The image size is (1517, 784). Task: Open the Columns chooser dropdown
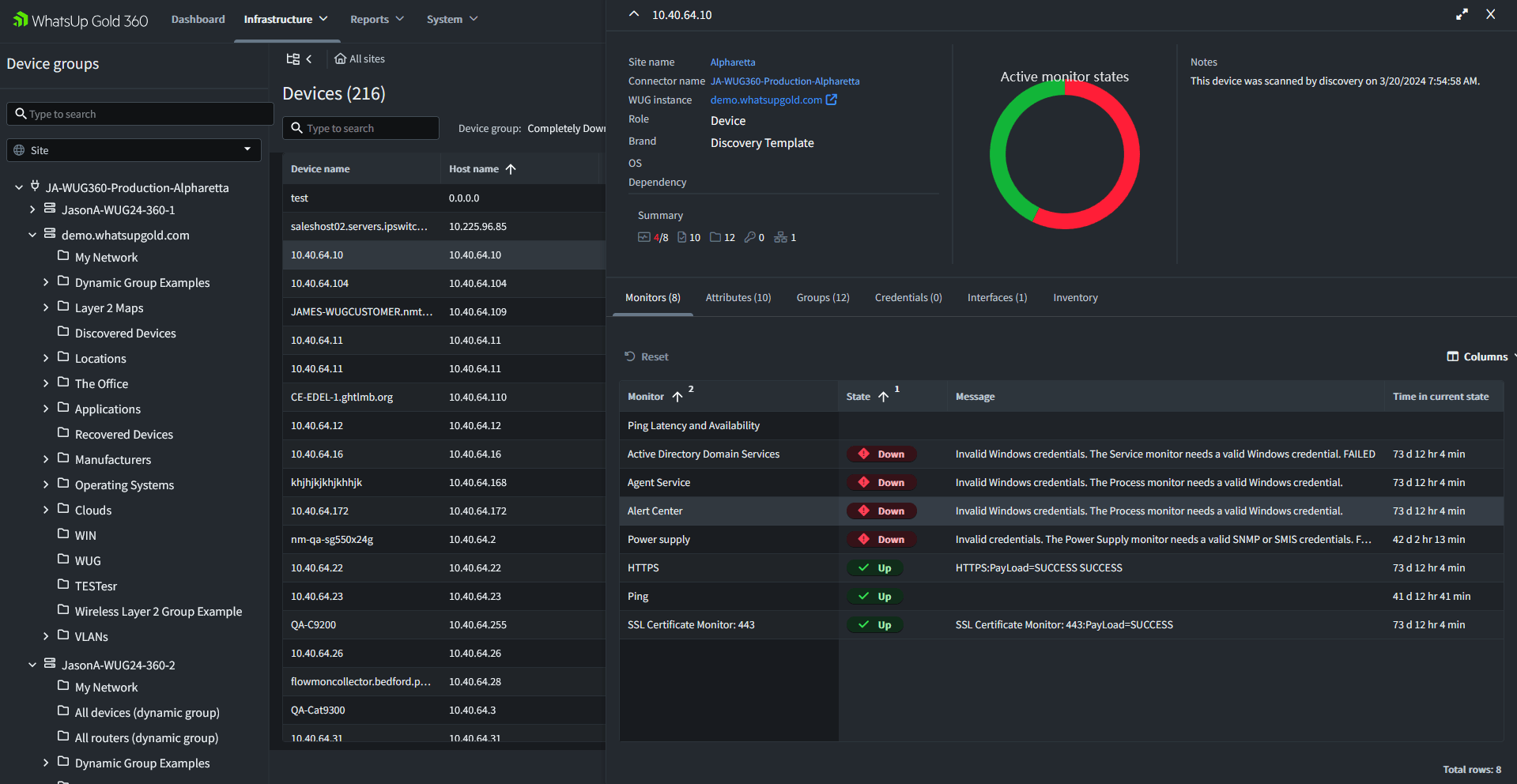click(x=1481, y=357)
